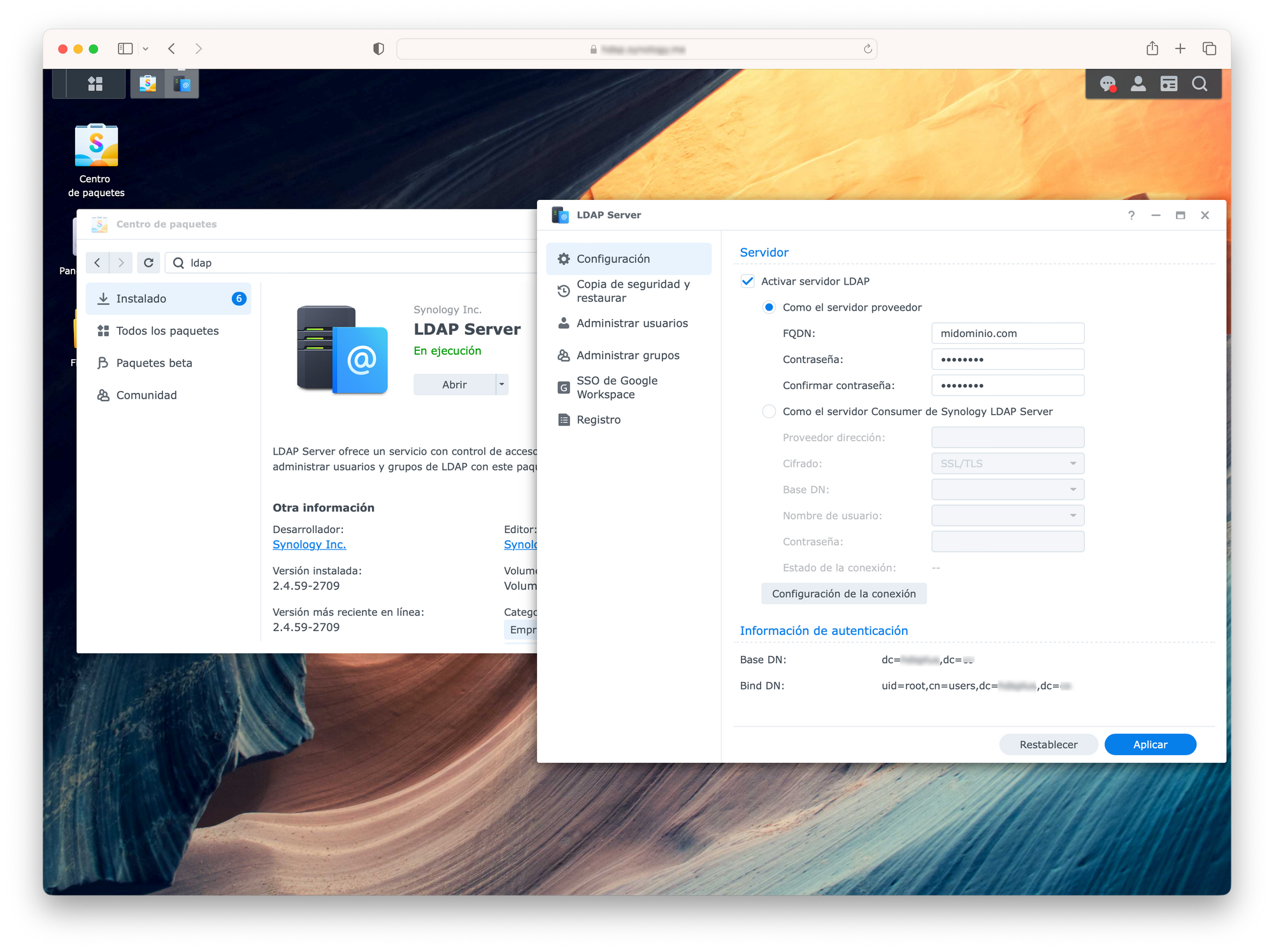1274x952 pixels.
Task: Click the Installed count badge 6
Action: [239, 299]
